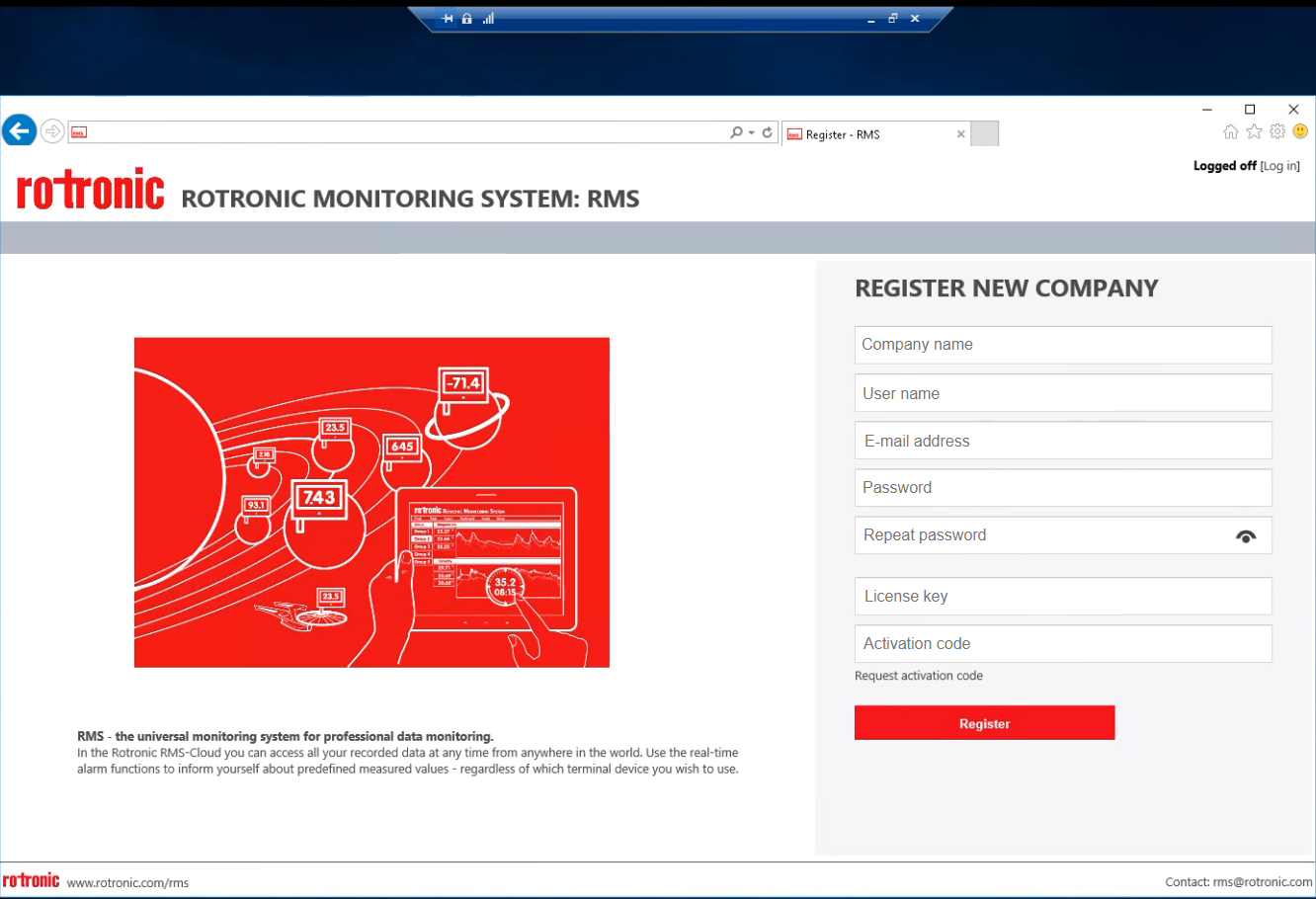
Task: Open browser tools via the gear icon
Action: 1277,131
